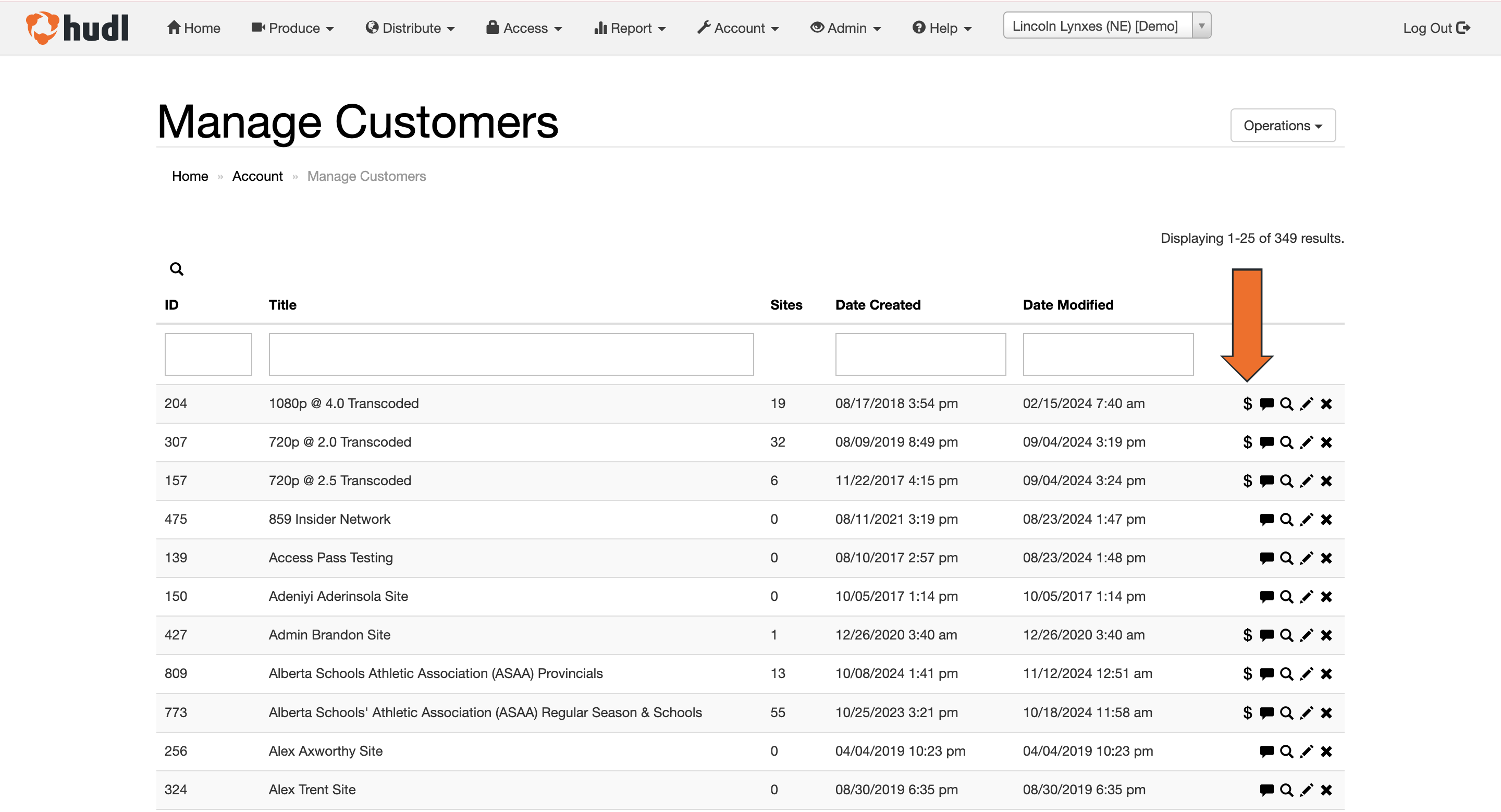Screen dimensions: 1501x812
Task: Open the Distribute menu
Action: click(410, 28)
